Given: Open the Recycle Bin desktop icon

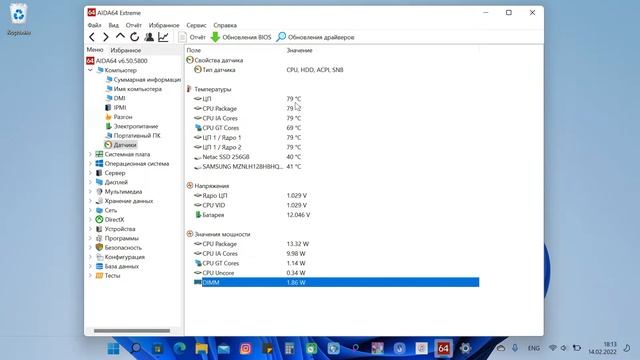Looking at the screenshot, I should click(19, 20).
